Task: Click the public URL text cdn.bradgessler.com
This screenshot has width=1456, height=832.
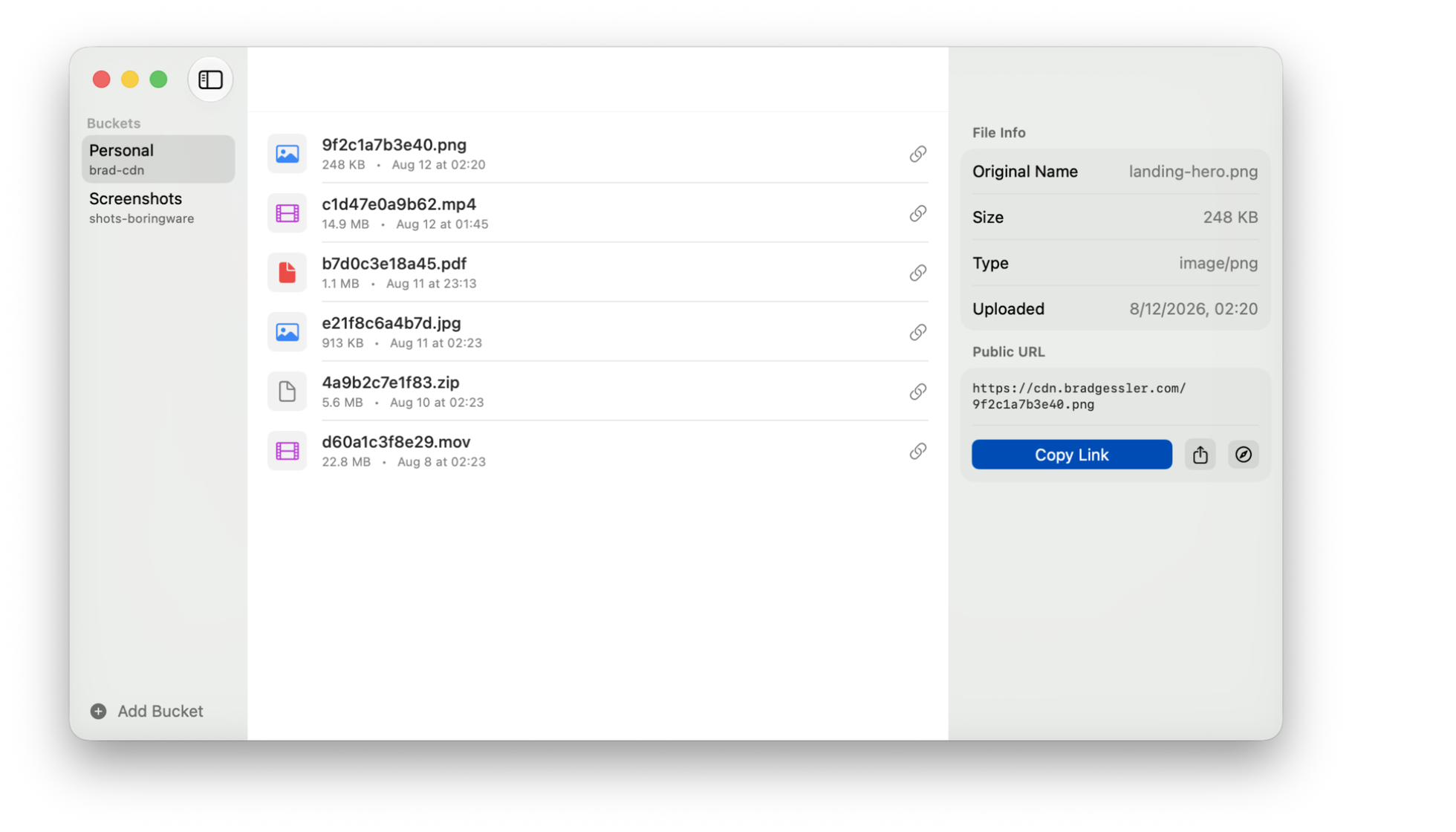Action: (x=1079, y=396)
